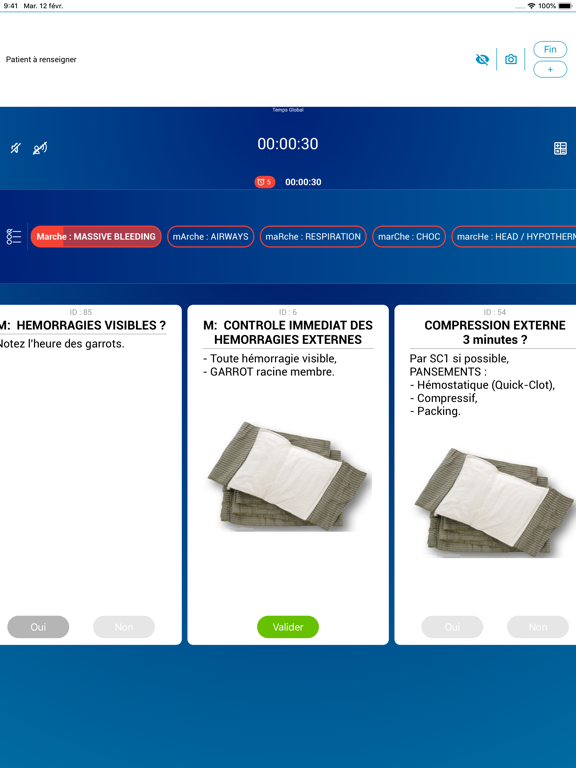Click the ID : 85 label

[81, 312]
